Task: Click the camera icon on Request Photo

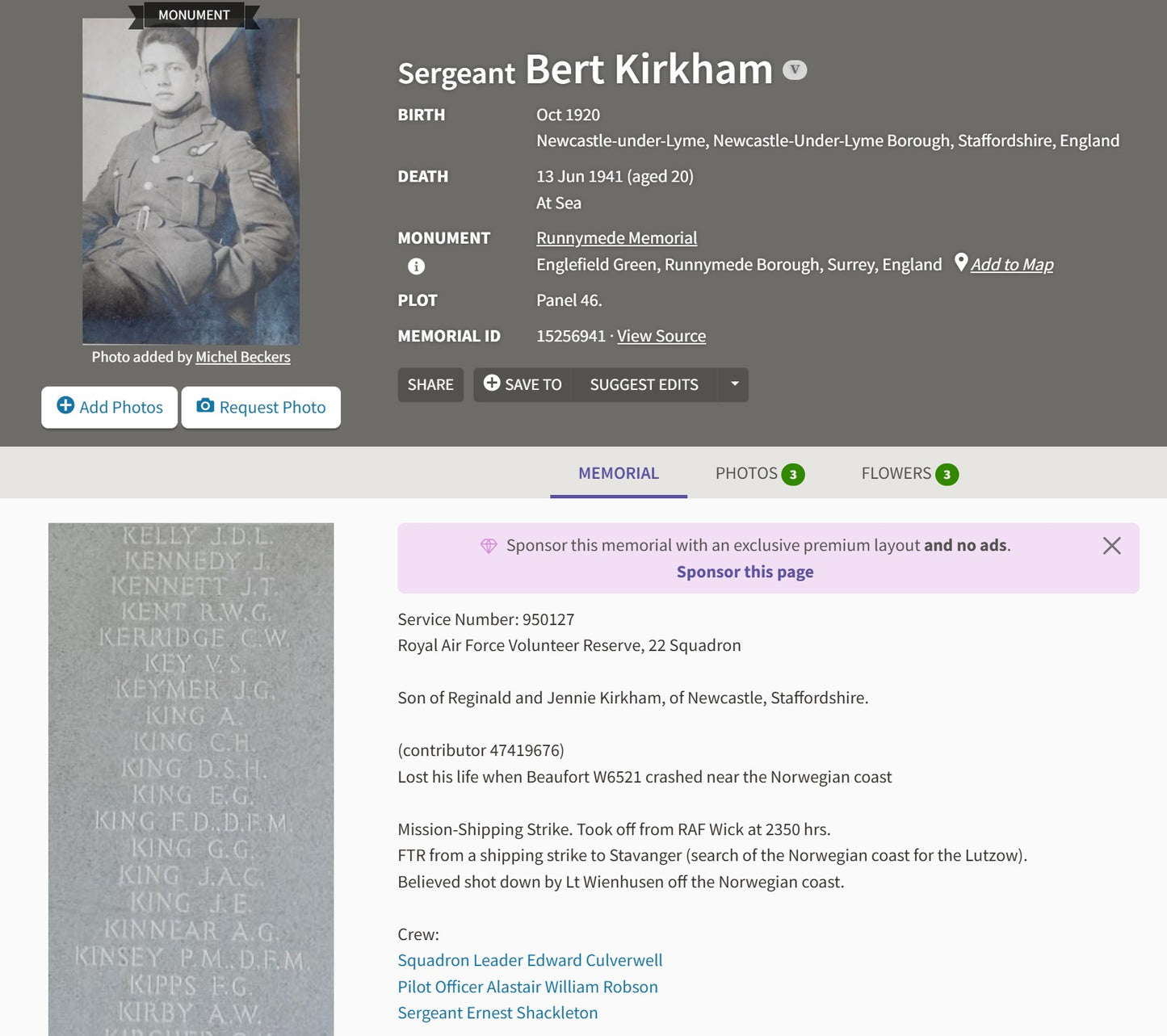Action: 205,405
